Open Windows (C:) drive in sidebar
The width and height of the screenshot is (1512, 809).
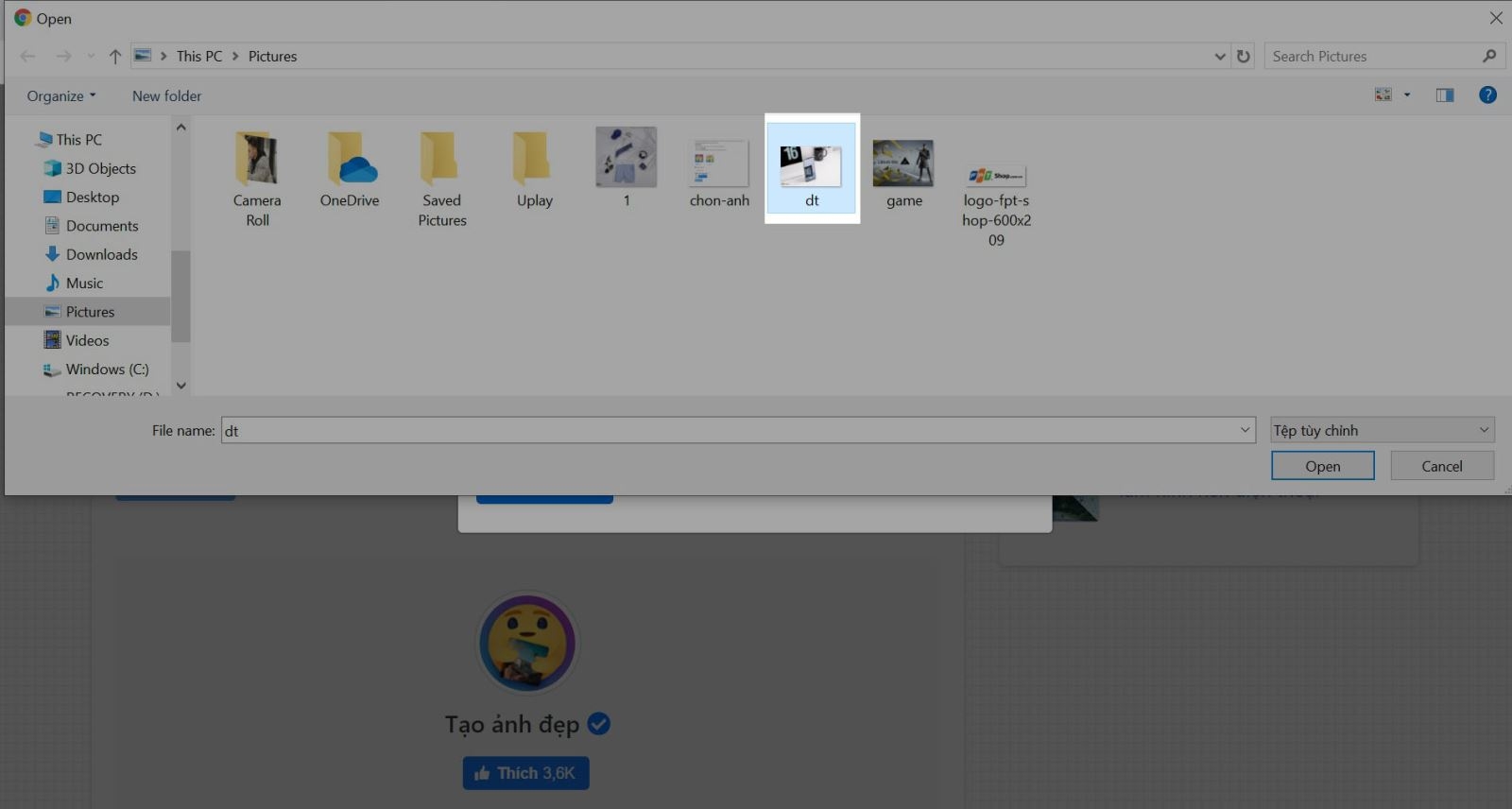point(108,370)
